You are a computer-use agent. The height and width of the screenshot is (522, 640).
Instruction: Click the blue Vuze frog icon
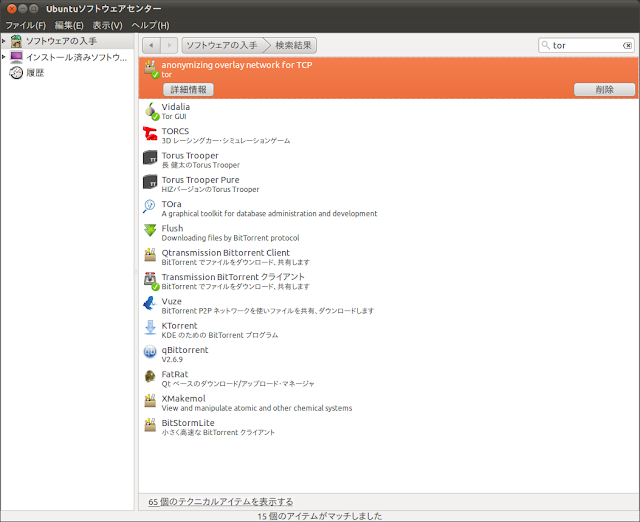(150, 304)
